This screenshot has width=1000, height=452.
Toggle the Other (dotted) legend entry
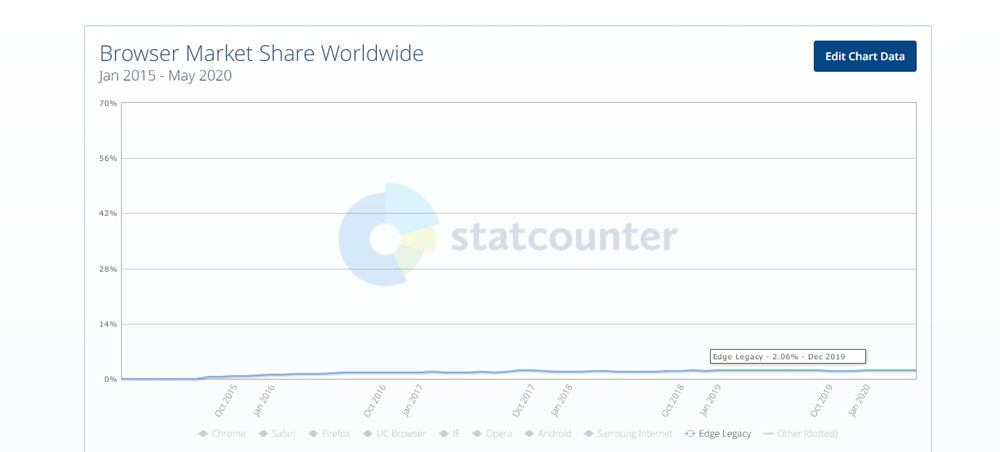tap(800, 434)
